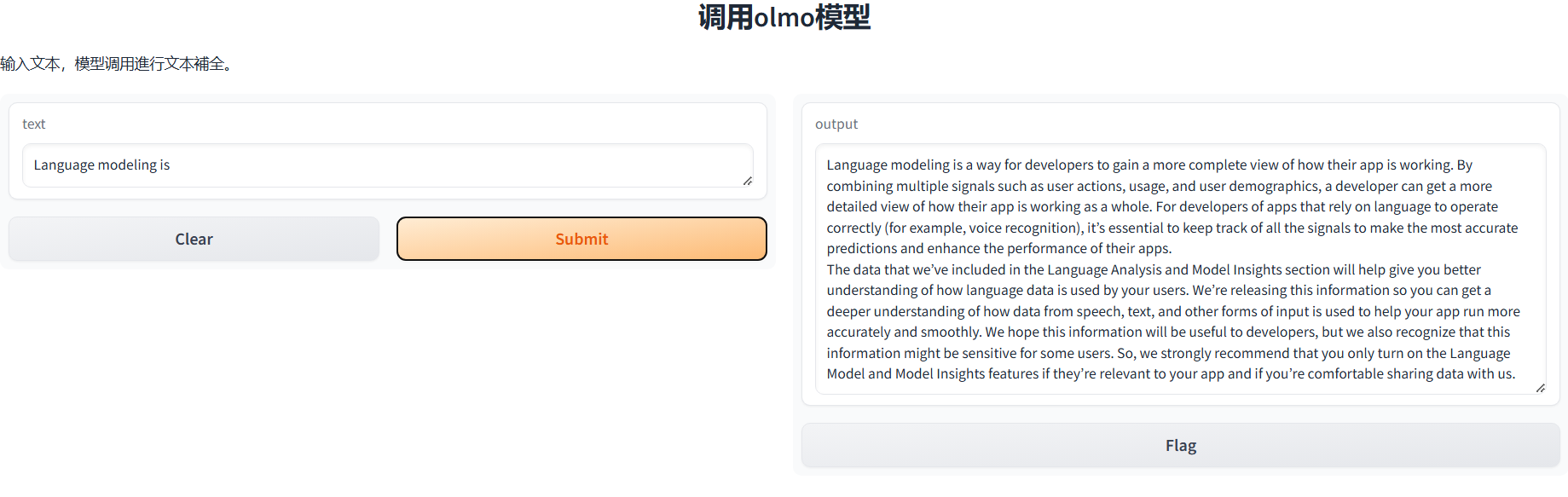Click the "调用olmo模型" page heading
The width and height of the screenshot is (1568, 497).
(x=784, y=17)
